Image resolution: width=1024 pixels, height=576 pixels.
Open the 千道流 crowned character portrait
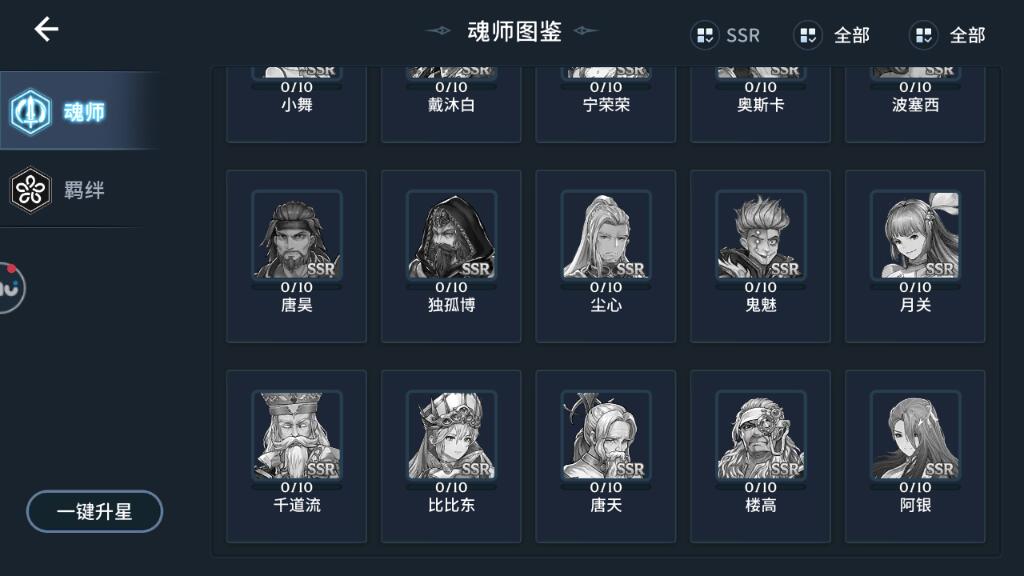coord(296,436)
